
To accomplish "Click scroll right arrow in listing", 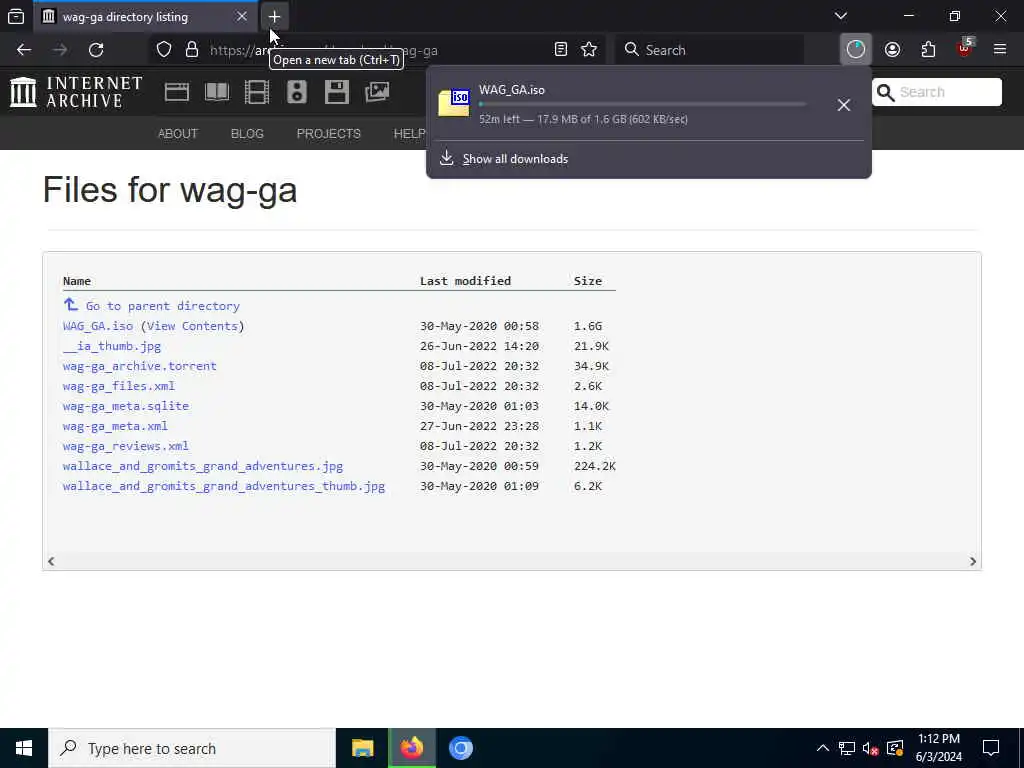I will click(973, 561).
